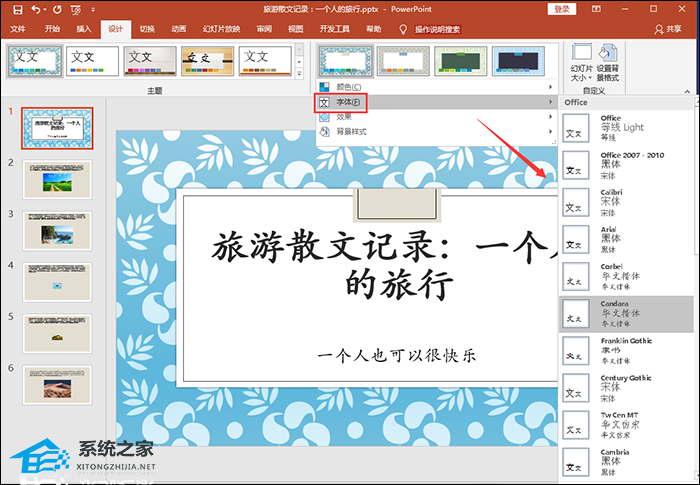700x485 pixels.
Task: Choose the Candara 华文楷体 font set
Action: click(x=626, y=314)
